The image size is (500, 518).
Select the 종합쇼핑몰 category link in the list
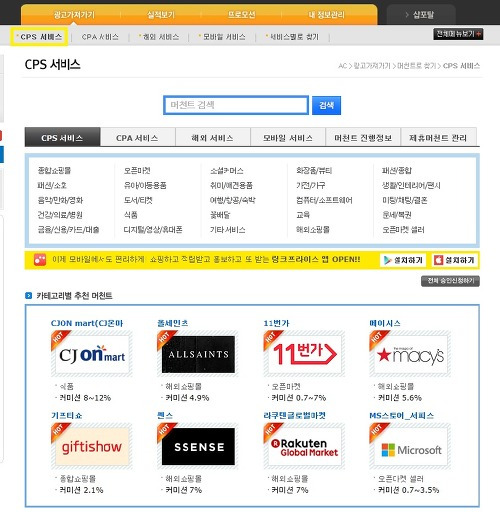click(x=54, y=171)
